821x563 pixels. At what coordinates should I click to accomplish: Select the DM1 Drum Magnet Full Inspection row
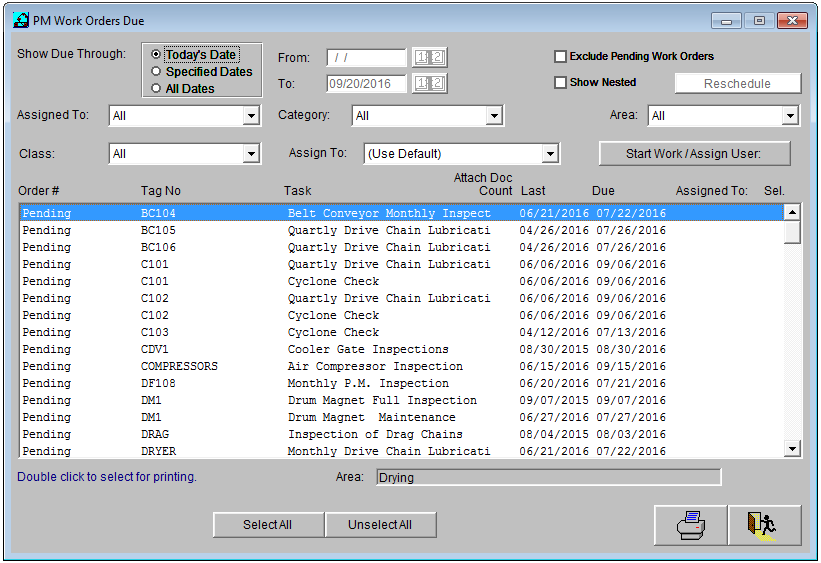[402, 400]
